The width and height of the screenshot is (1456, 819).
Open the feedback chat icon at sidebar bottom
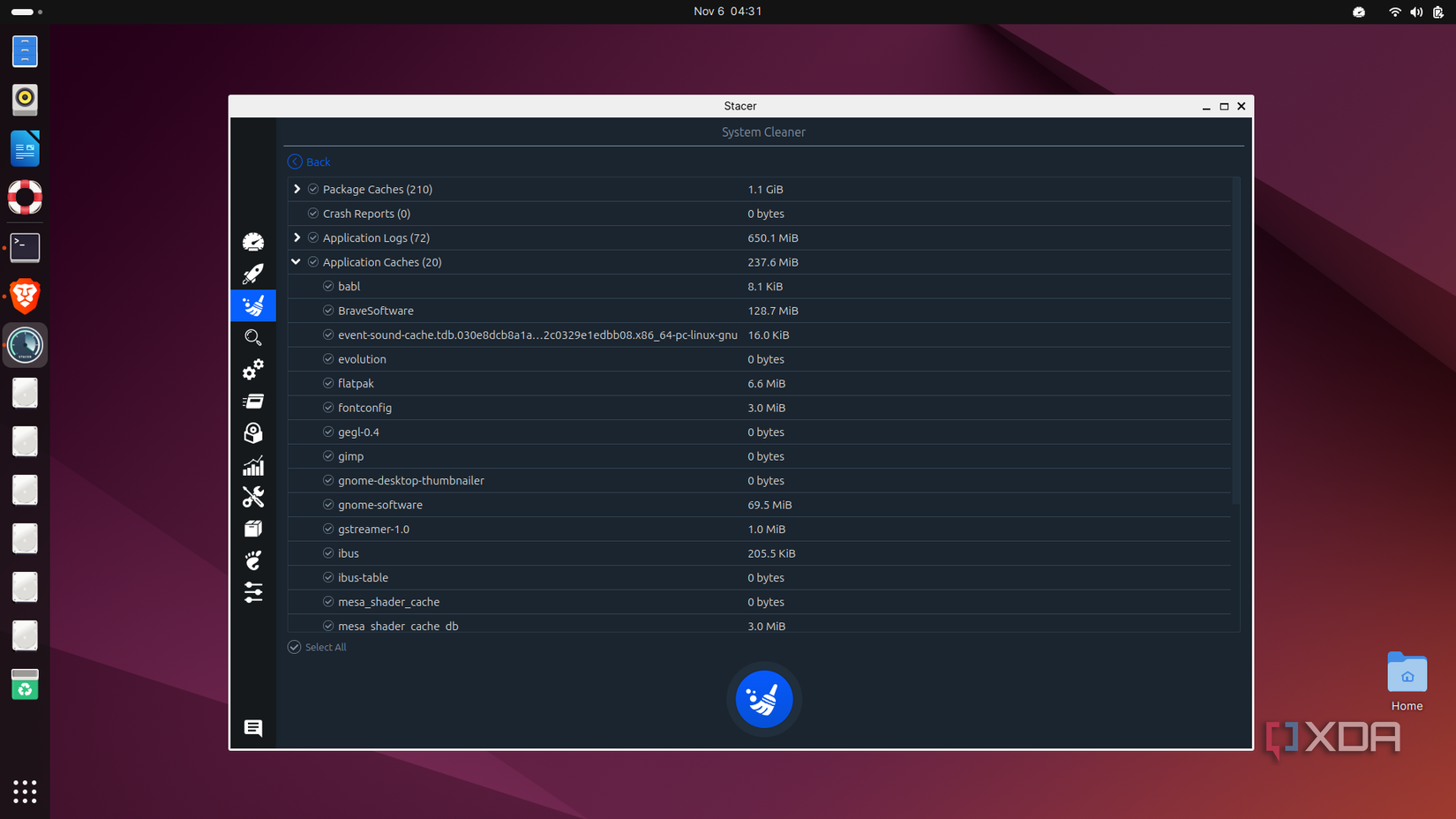coord(253,728)
